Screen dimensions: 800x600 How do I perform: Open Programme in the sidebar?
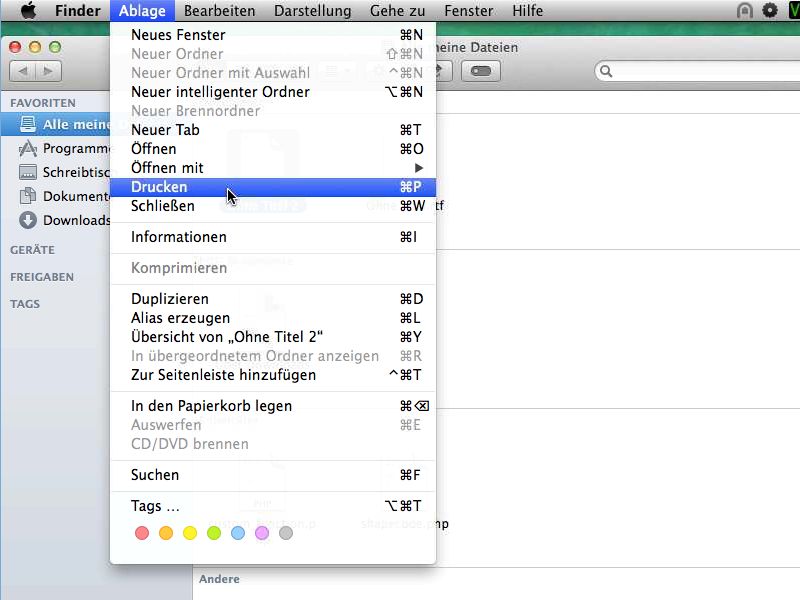pos(55,148)
